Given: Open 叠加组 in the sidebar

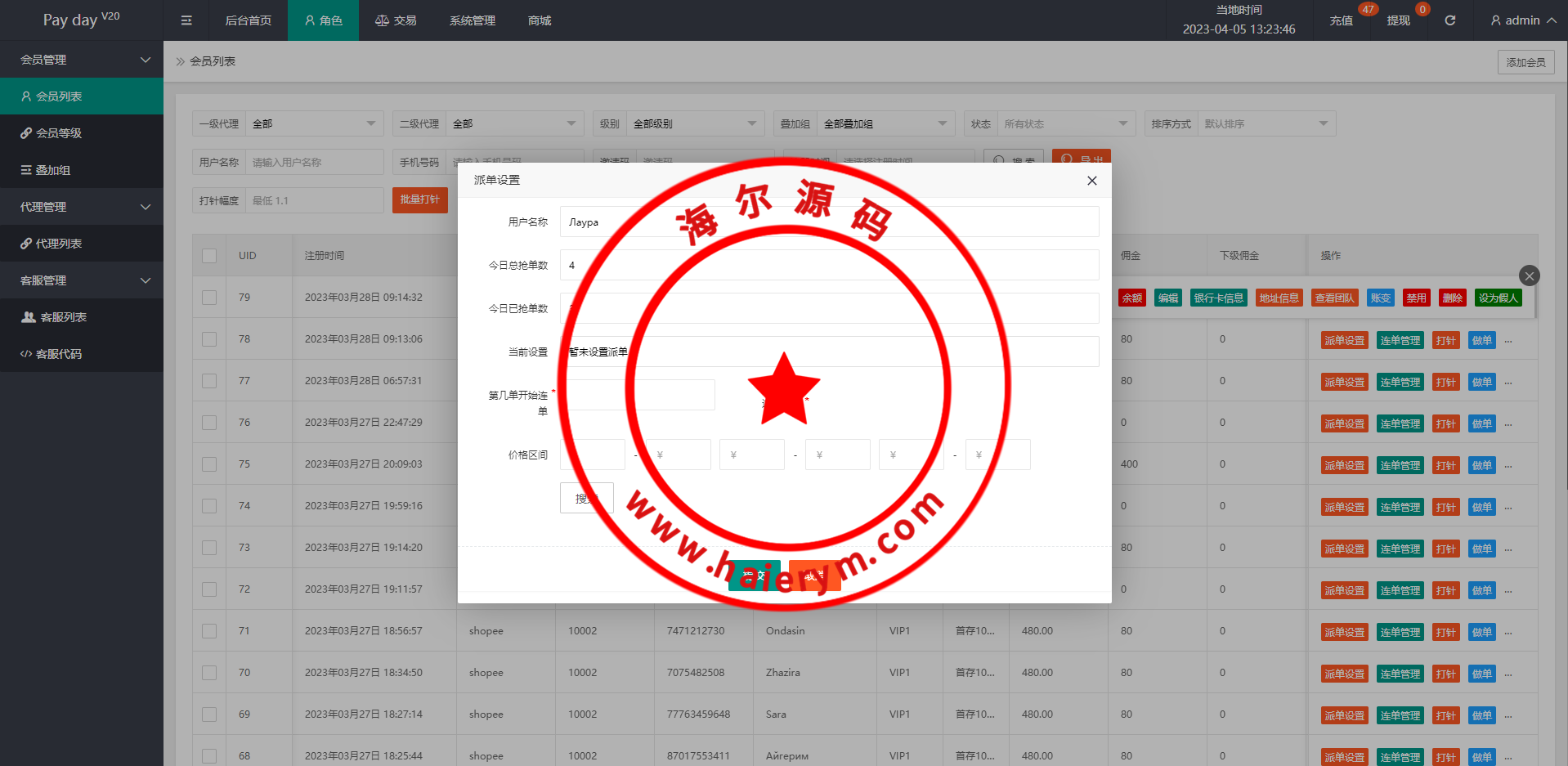Looking at the screenshot, I should tap(82, 170).
